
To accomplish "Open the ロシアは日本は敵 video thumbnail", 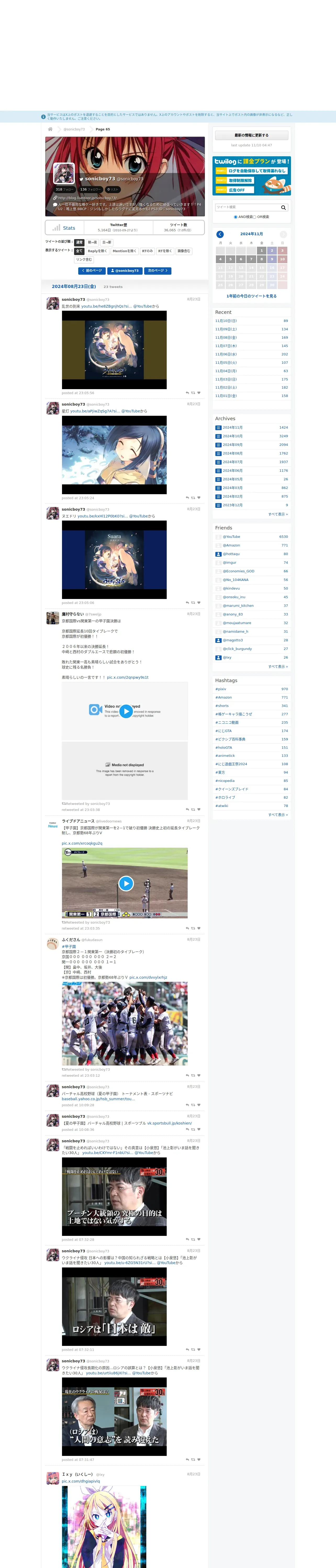I will tap(114, 1307).
